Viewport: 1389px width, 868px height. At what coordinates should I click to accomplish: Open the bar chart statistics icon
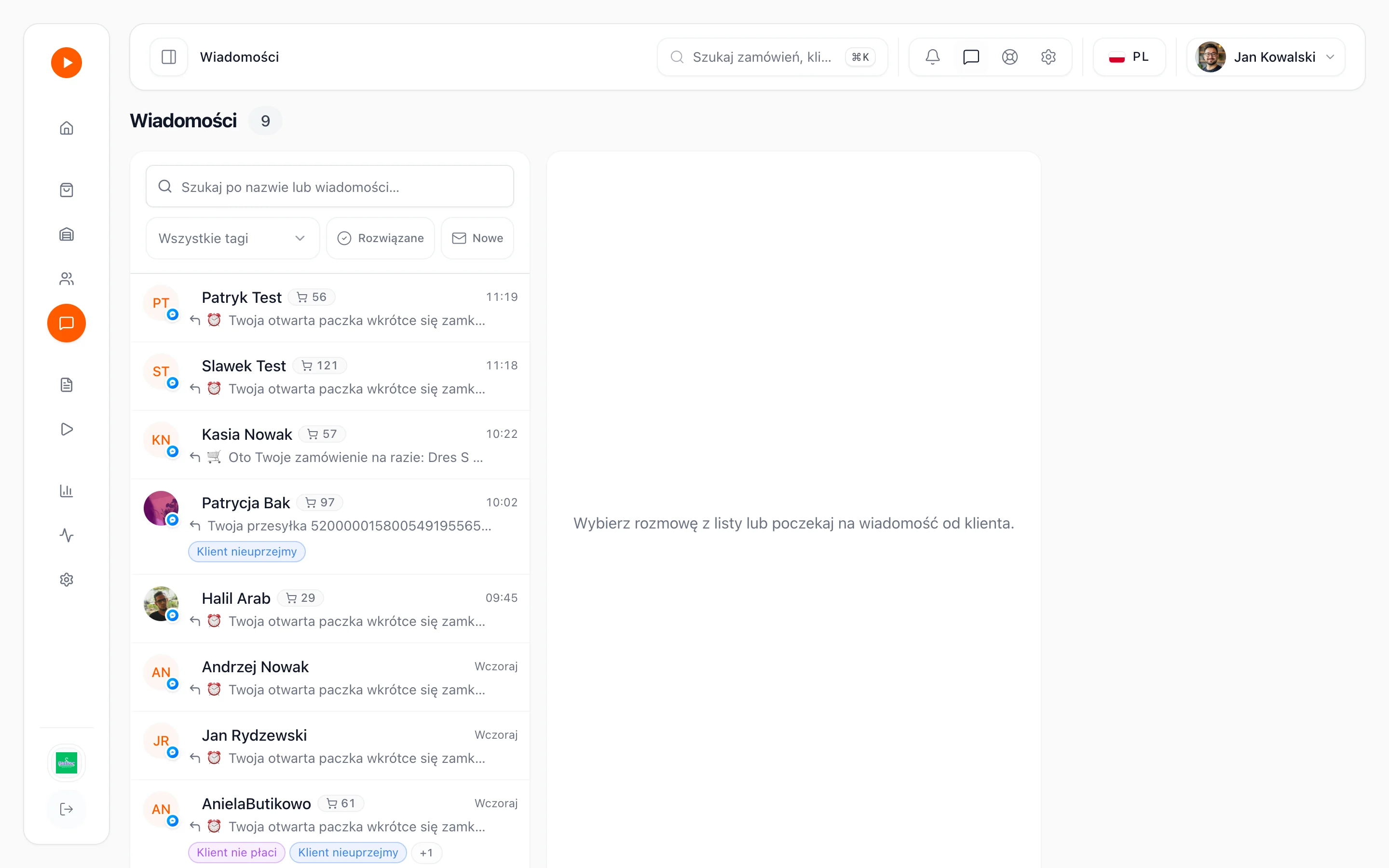67,491
